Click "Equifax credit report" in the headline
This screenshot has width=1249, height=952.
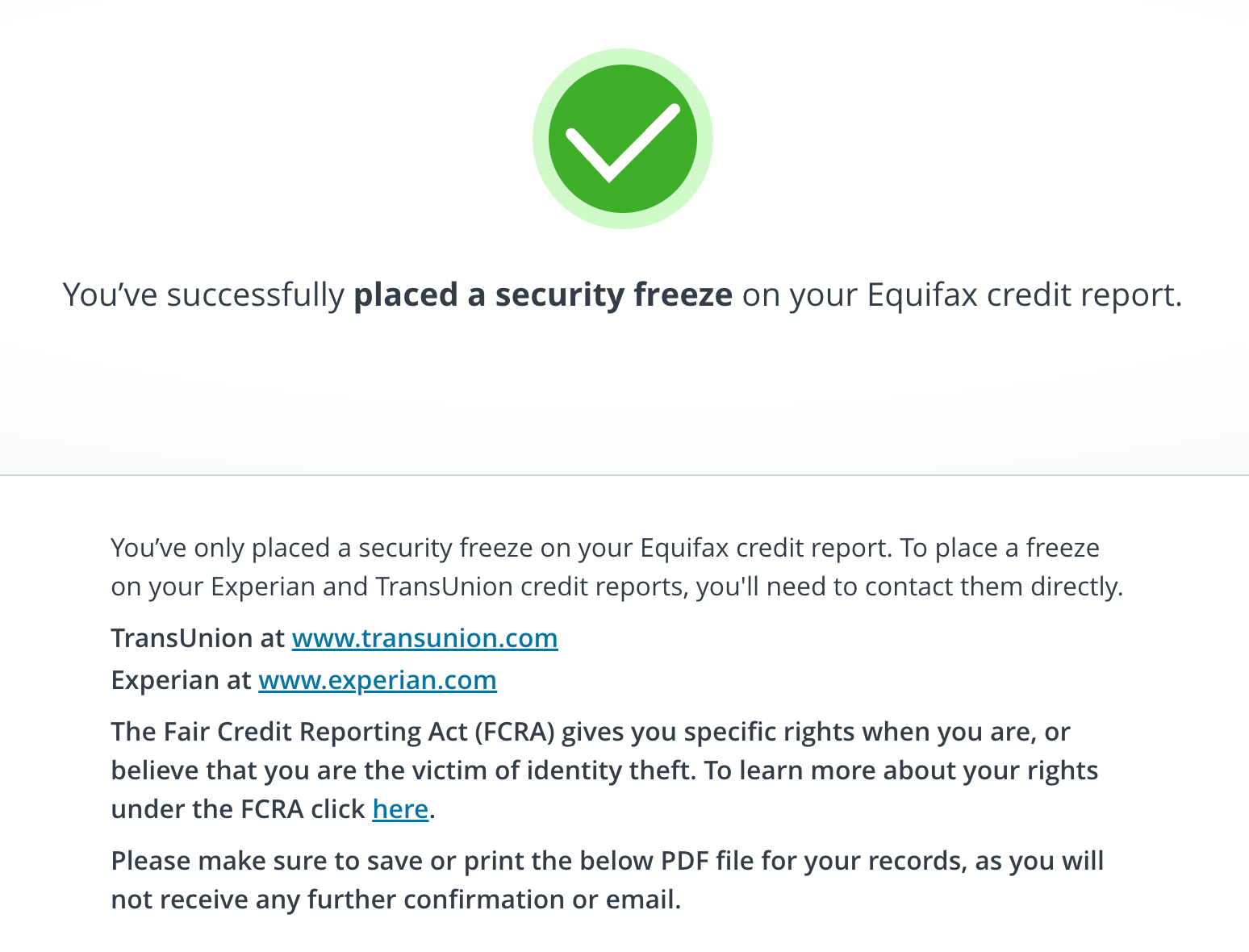point(1023,295)
